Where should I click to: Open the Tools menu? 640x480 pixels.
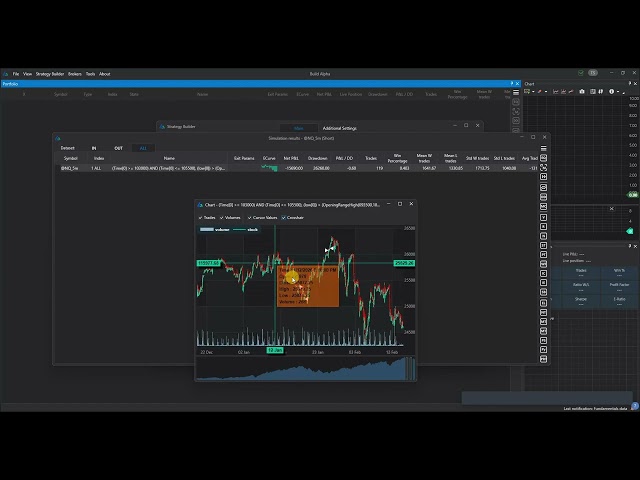pos(90,74)
